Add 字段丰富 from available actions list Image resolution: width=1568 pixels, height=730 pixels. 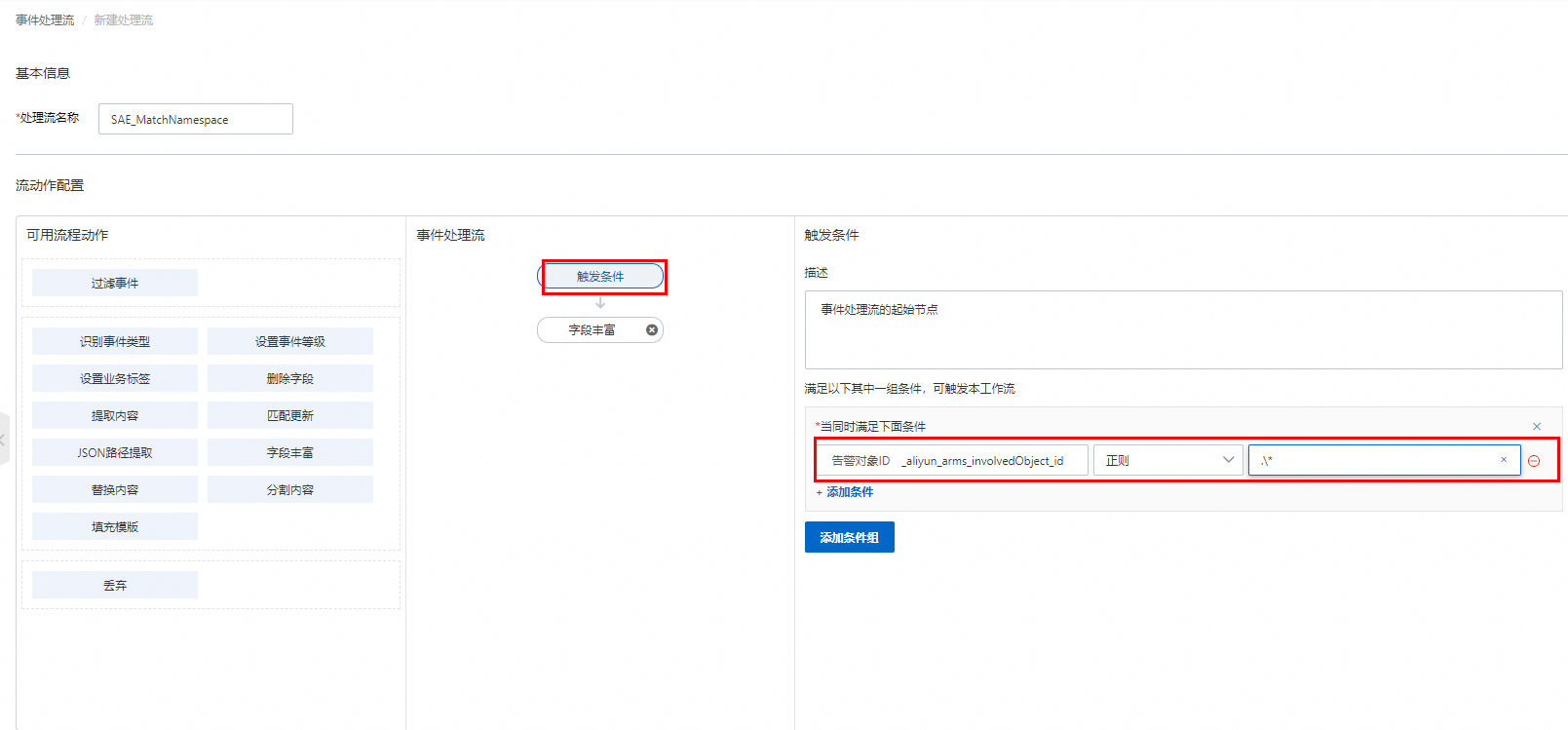pos(290,452)
